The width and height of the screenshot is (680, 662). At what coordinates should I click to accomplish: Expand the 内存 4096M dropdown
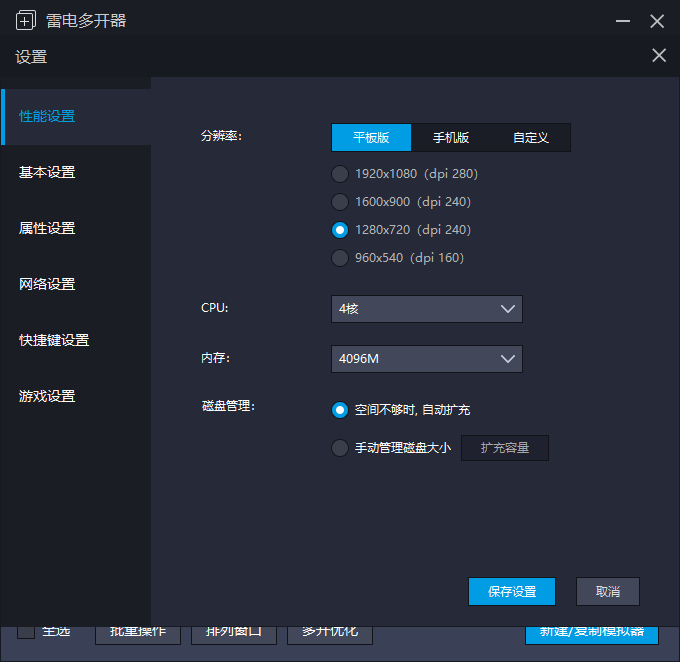426,358
